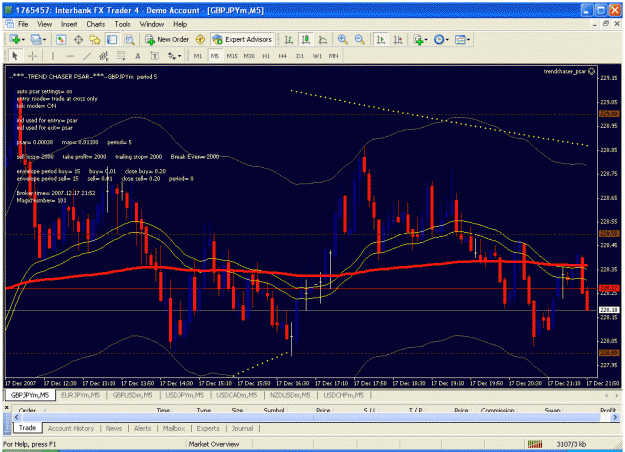625x452 pixels.
Task: Switch chart to line chart icon
Action: 323,39
